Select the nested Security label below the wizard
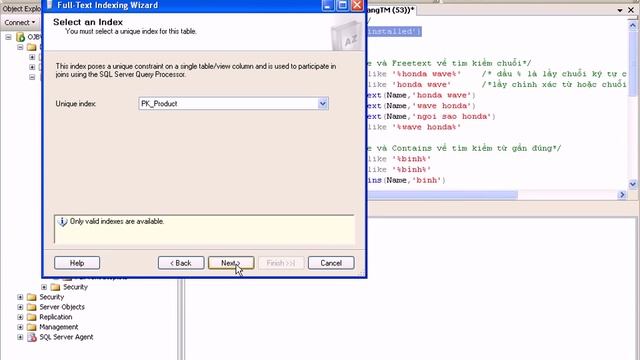Screen dimensions: 640x360 (x=76, y=287)
